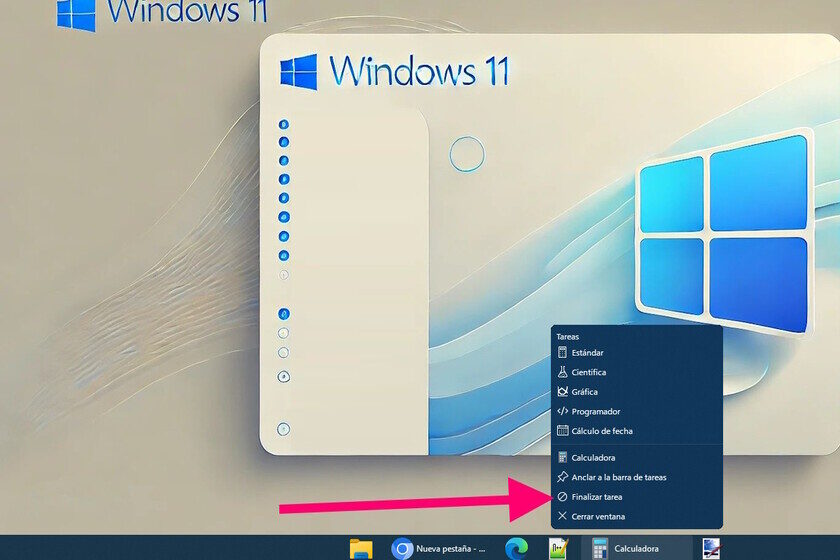Click Anclar a la barra de tareas
The height and width of the screenshot is (560, 840).
pyautogui.click(x=636, y=477)
